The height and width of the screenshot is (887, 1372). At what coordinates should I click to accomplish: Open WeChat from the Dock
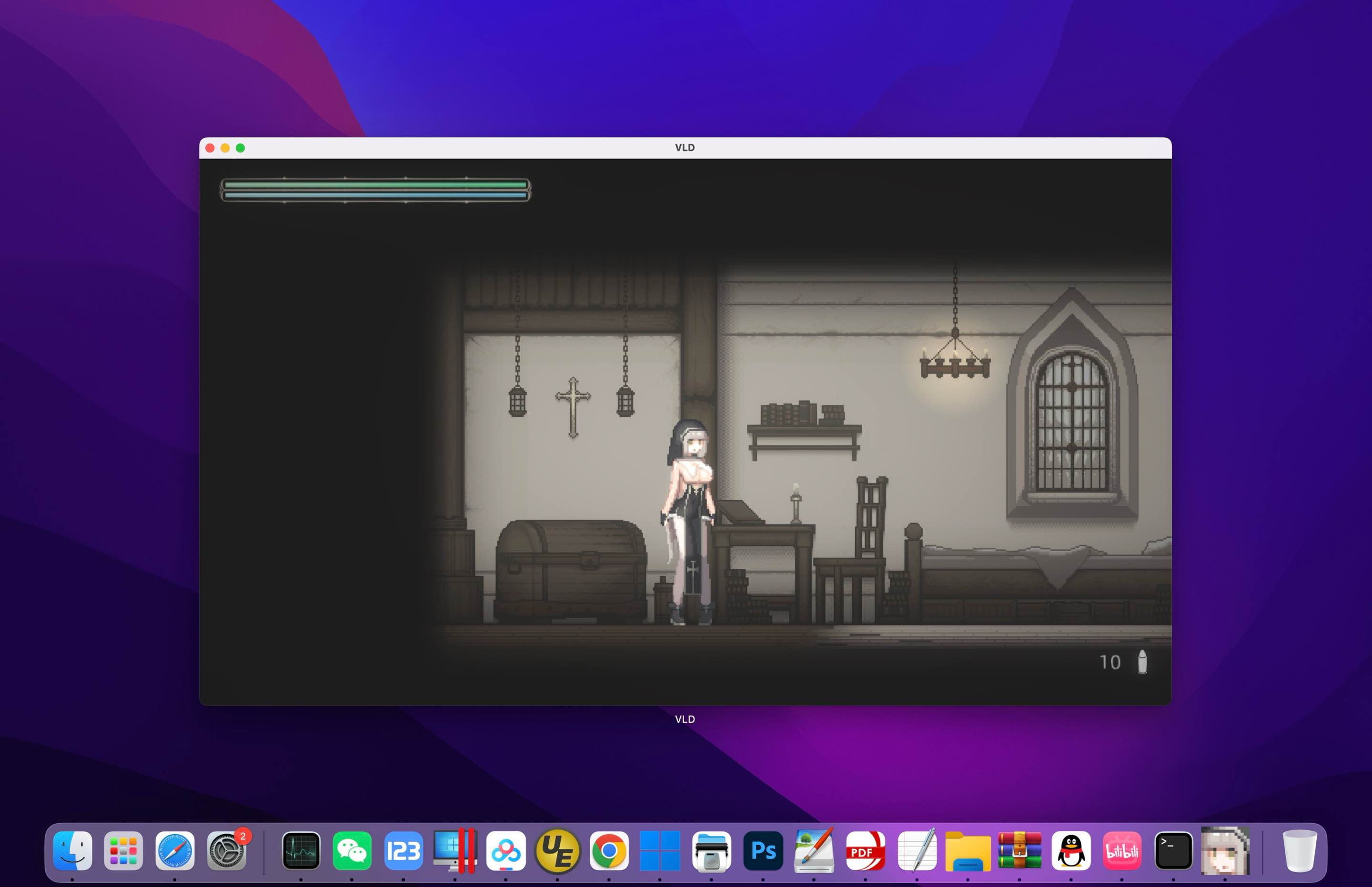coord(352,851)
